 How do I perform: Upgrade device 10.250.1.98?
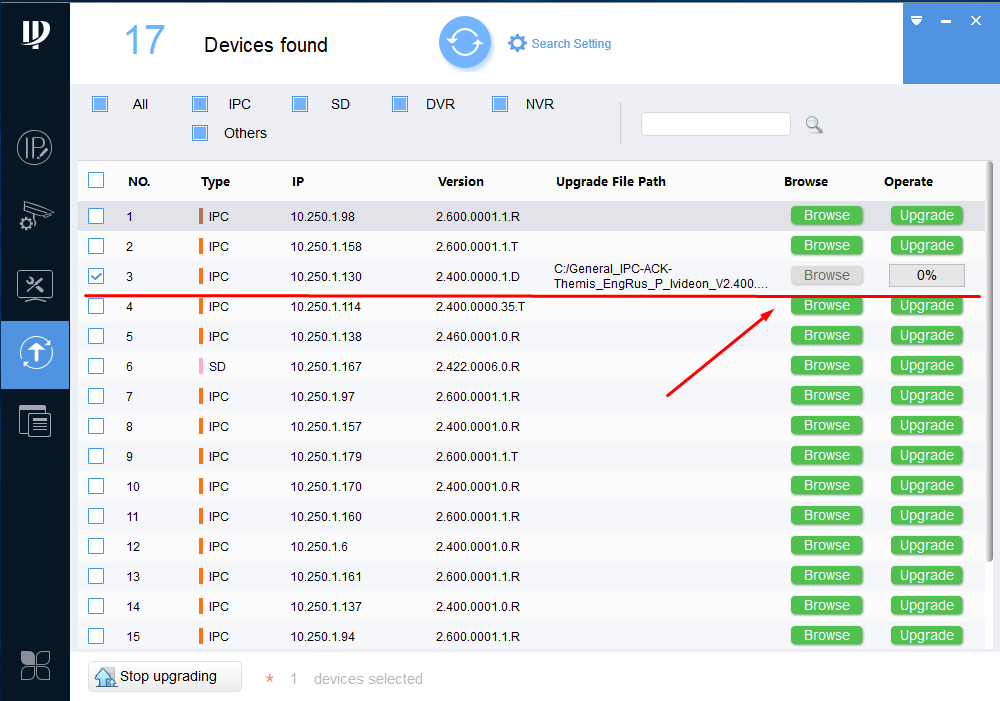tap(927, 216)
